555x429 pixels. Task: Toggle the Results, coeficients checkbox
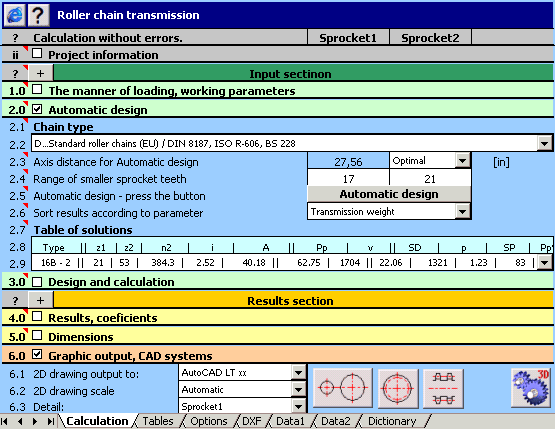(x=37, y=316)
